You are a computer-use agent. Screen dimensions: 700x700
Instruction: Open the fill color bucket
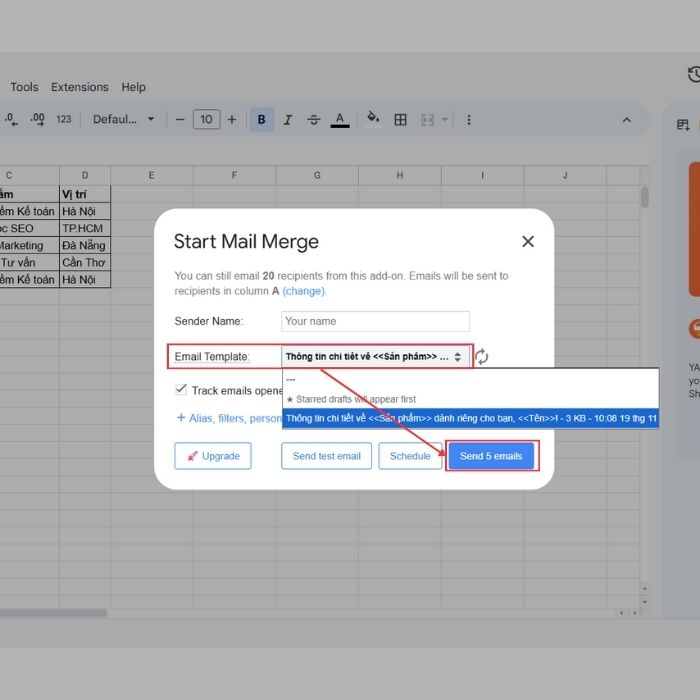pos(373,119)
